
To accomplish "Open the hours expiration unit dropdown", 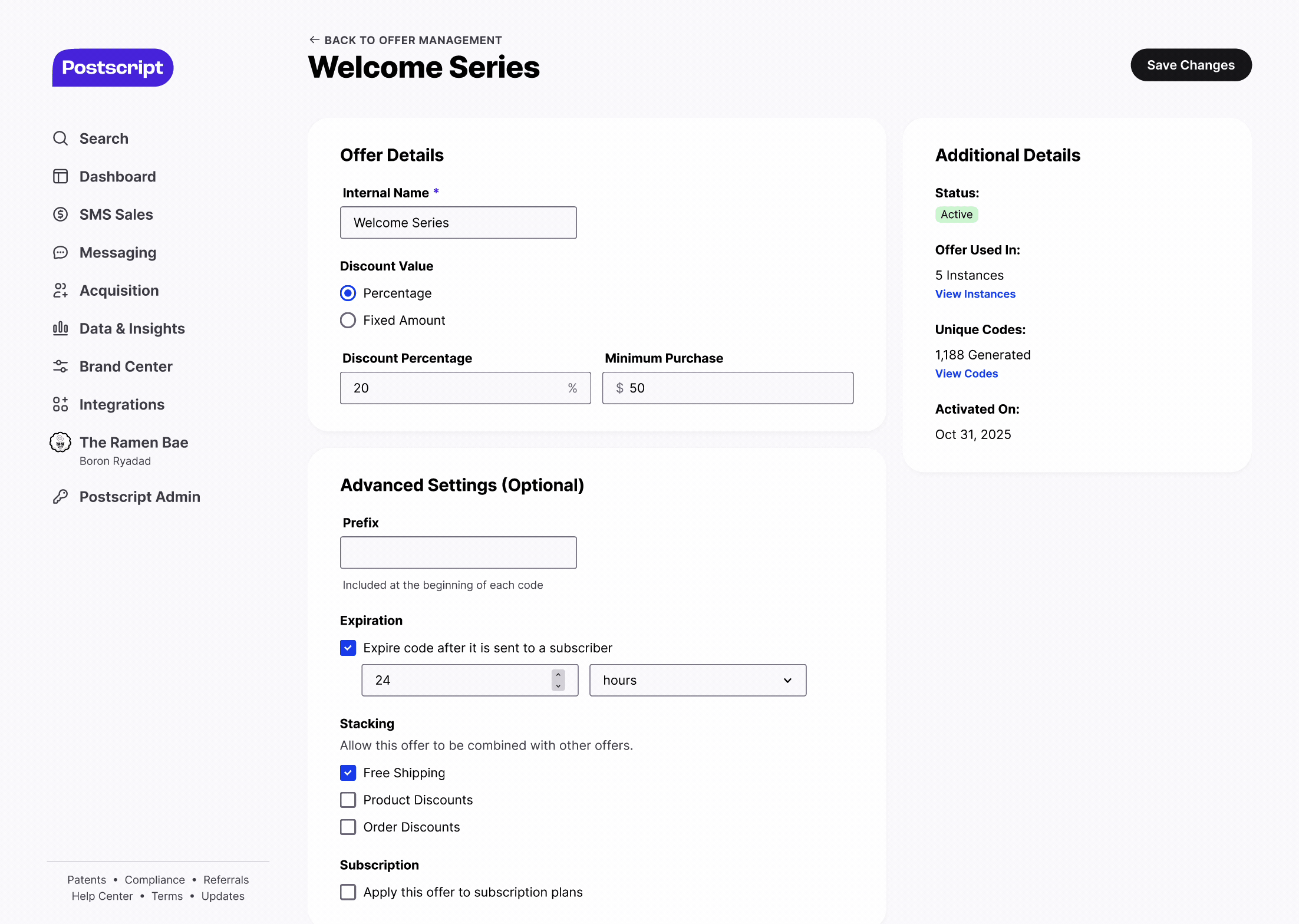I will coord(697,681).
